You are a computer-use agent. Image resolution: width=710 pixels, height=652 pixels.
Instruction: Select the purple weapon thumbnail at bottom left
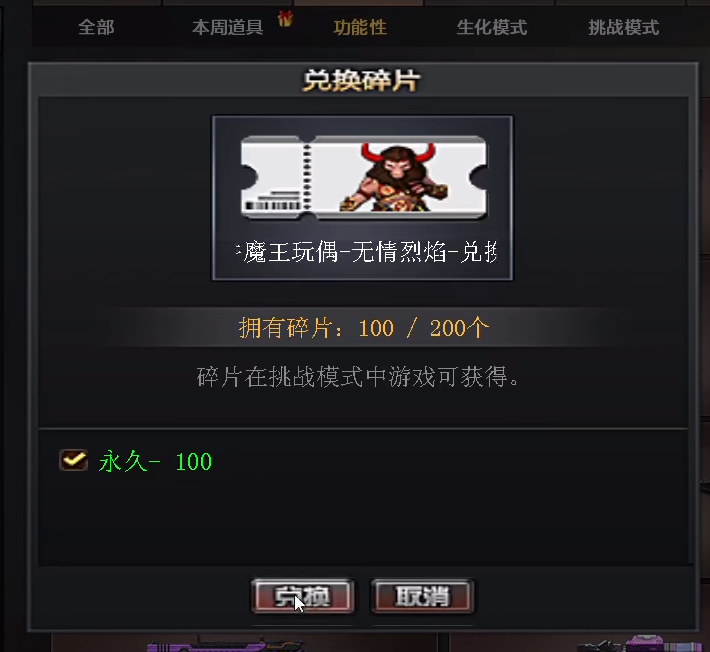click(x=225, y=645)
